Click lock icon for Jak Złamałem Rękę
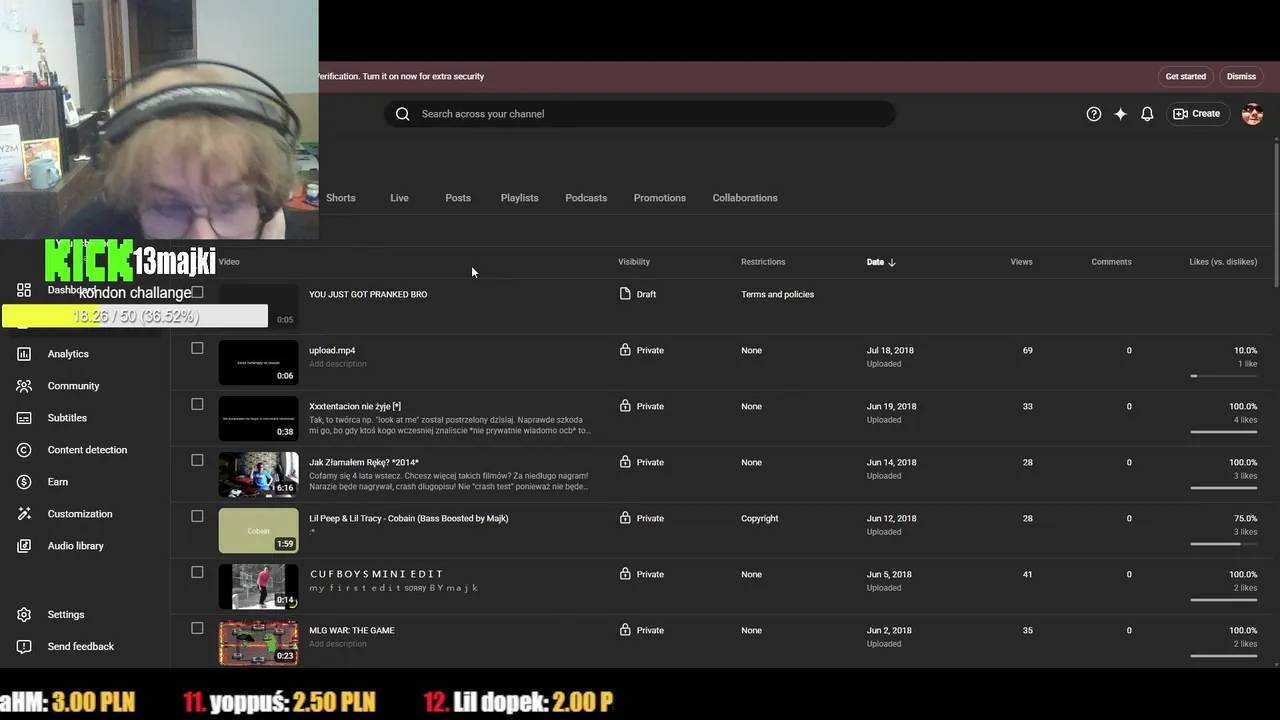This screenshot has width=1280, height=720. (x=625, y=462)
